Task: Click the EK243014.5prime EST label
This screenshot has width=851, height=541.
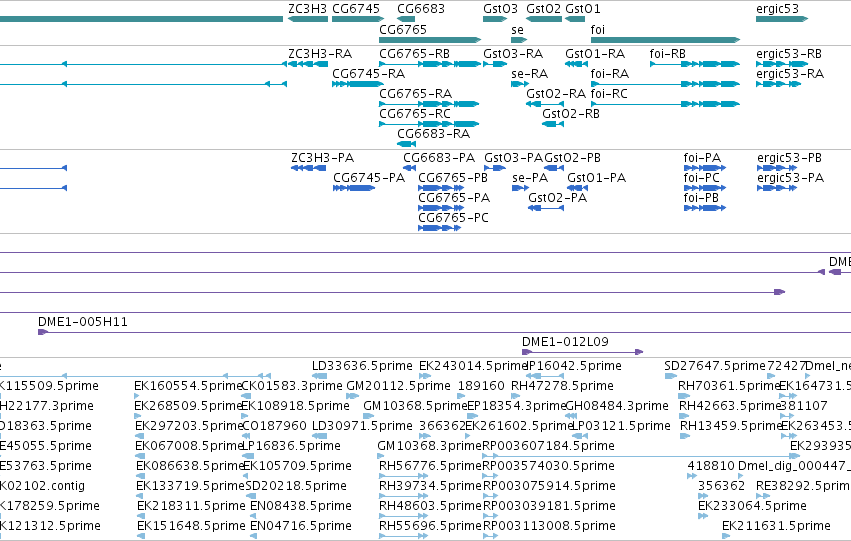Action: (x=473, y=366)
